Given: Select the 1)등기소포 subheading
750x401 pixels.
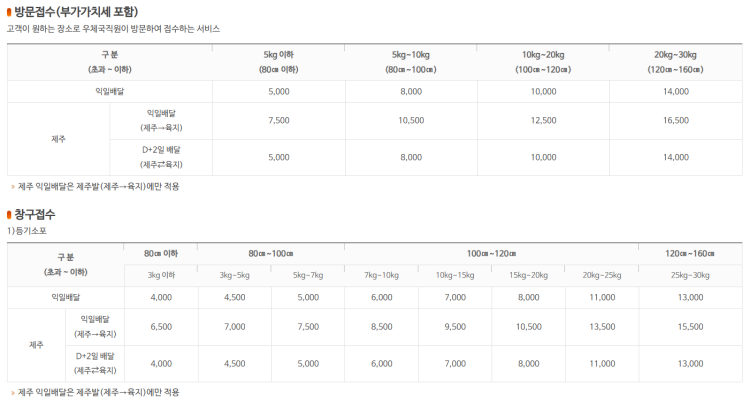Looking at the screenshot, I should coord(27,231).
